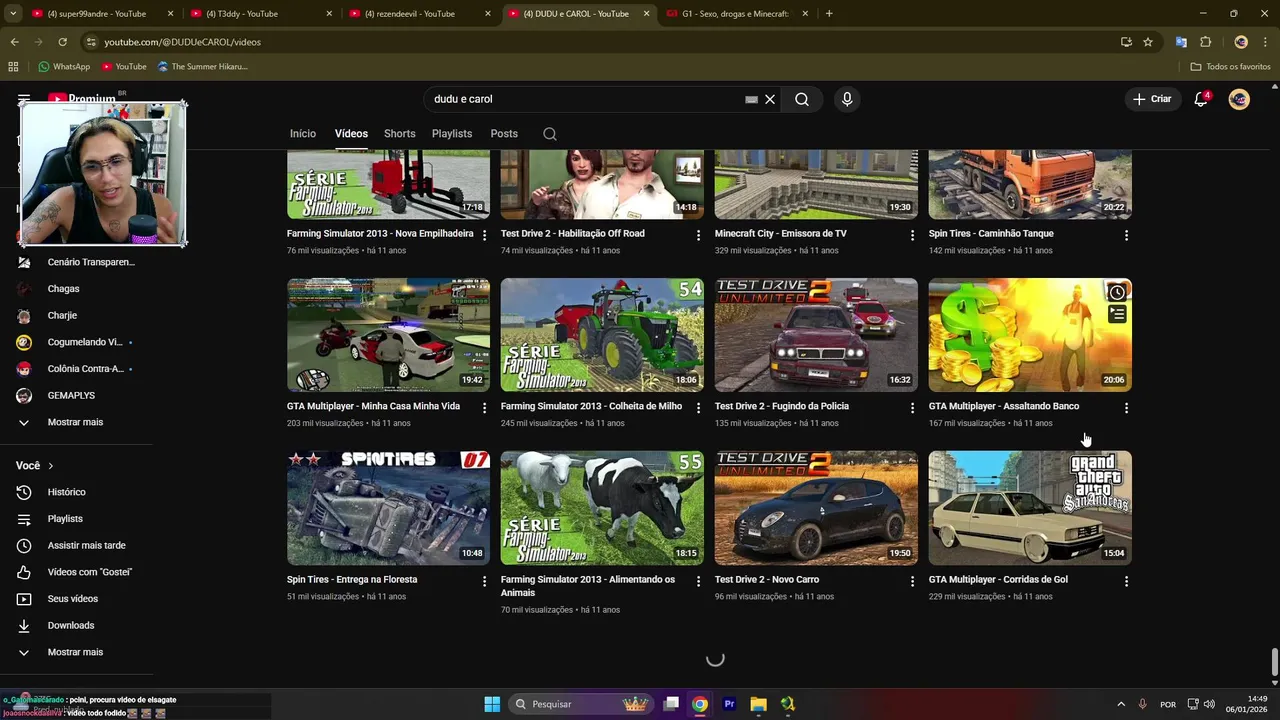Reload the page
Image resolution: width=1280 pixels, height=720 pixels.
[x=62, y=42]
